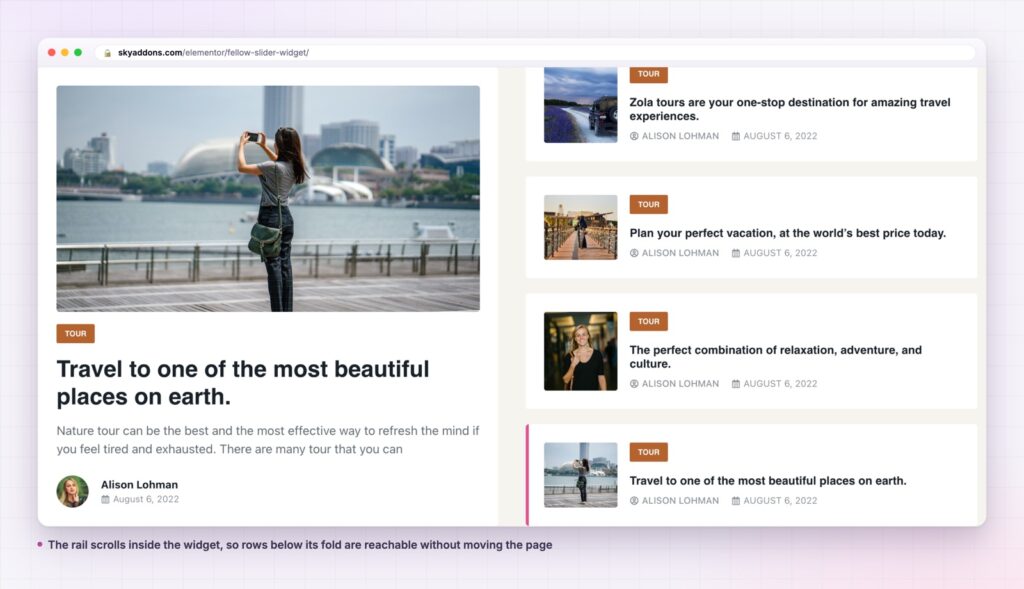1024x589 pixels.
Task: Click TOUR badge in the relaxation, adventure row
Action: (x=648, y=321)
